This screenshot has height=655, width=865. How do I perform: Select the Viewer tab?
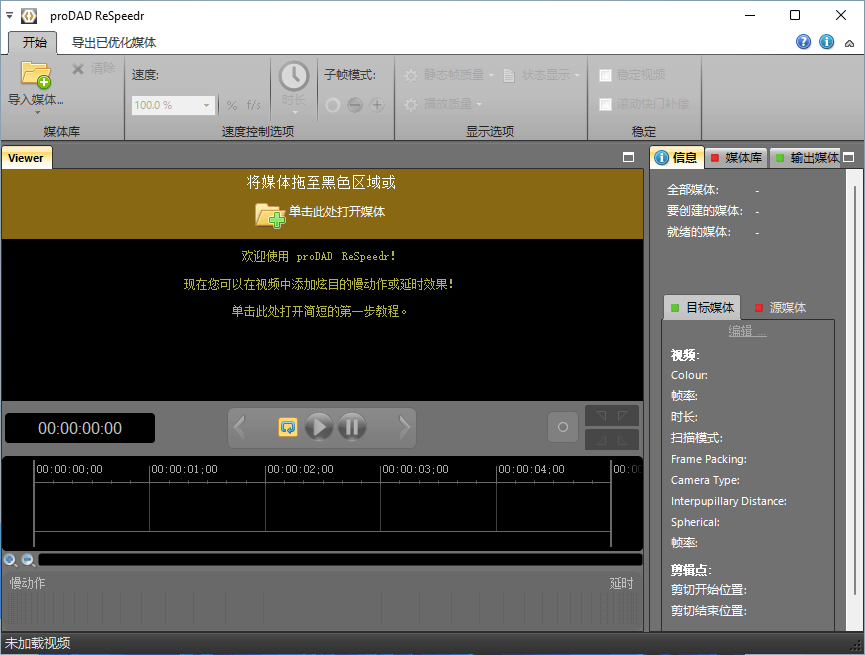pyautogui.click(x=26, y=158)
